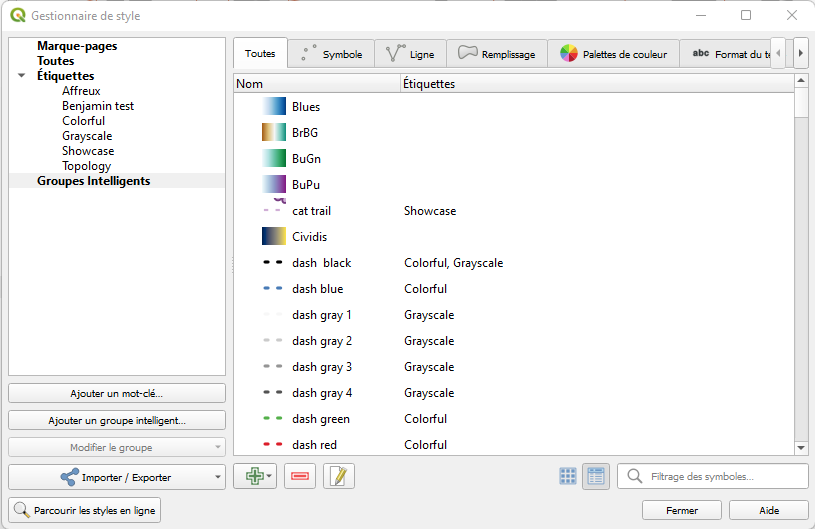Click the list scrollbar down arrow
The image size is (815, 529).
tap(801, 447)
